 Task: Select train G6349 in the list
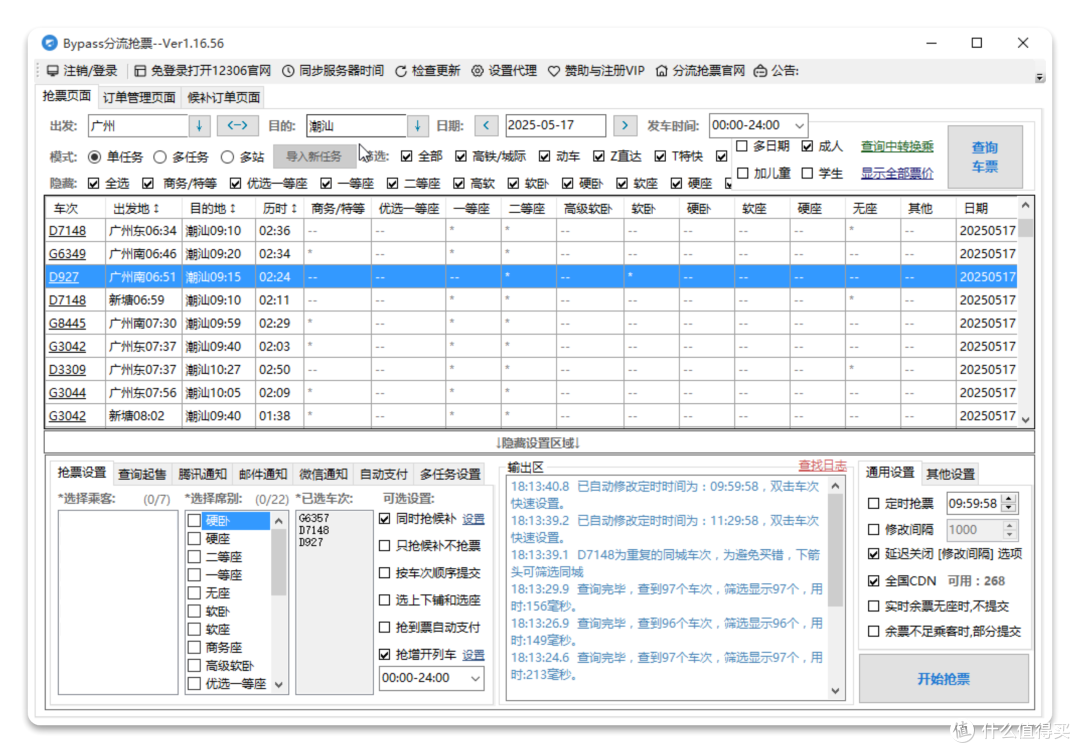point(67,254)
